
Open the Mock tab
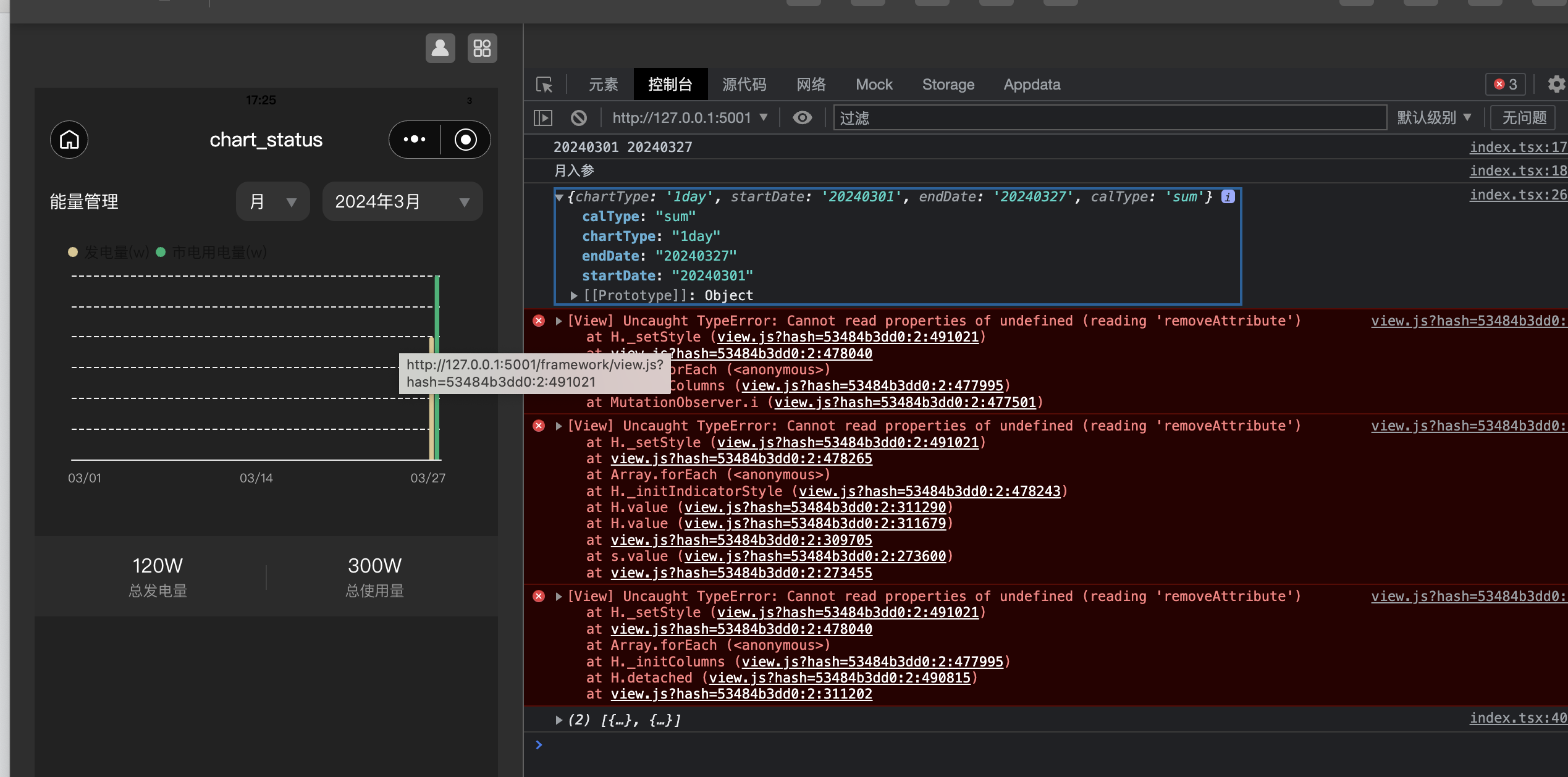874,85
